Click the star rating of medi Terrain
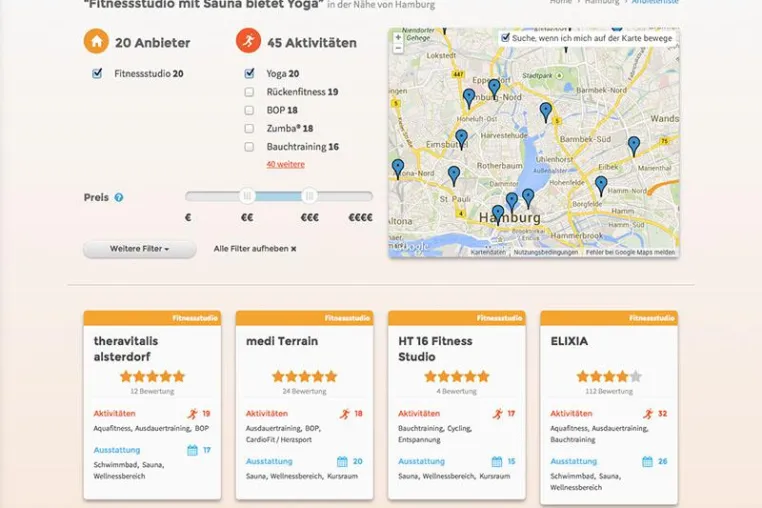 coord(305,376)
